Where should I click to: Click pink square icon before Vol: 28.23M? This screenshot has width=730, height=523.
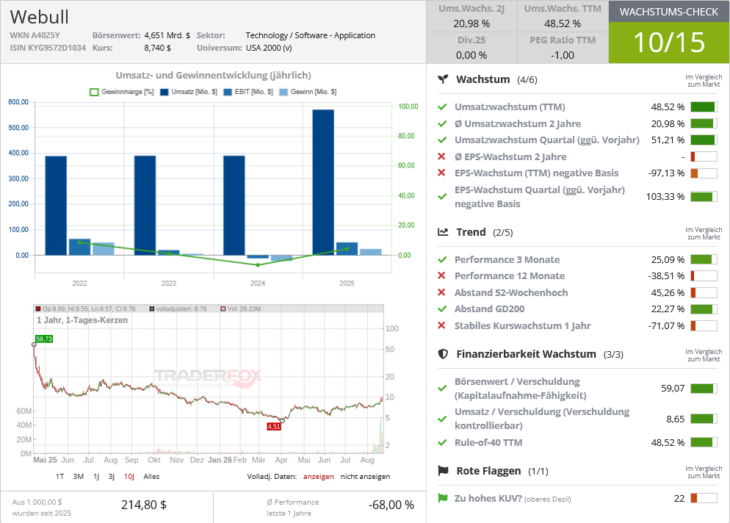coord(223,309)
